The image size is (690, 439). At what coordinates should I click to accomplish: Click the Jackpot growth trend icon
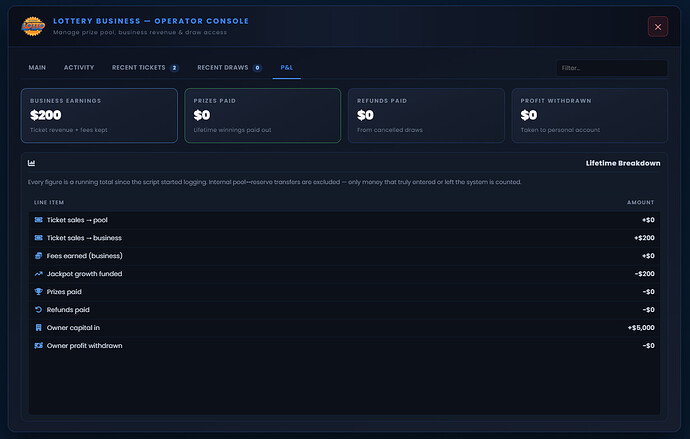(38, 274)
